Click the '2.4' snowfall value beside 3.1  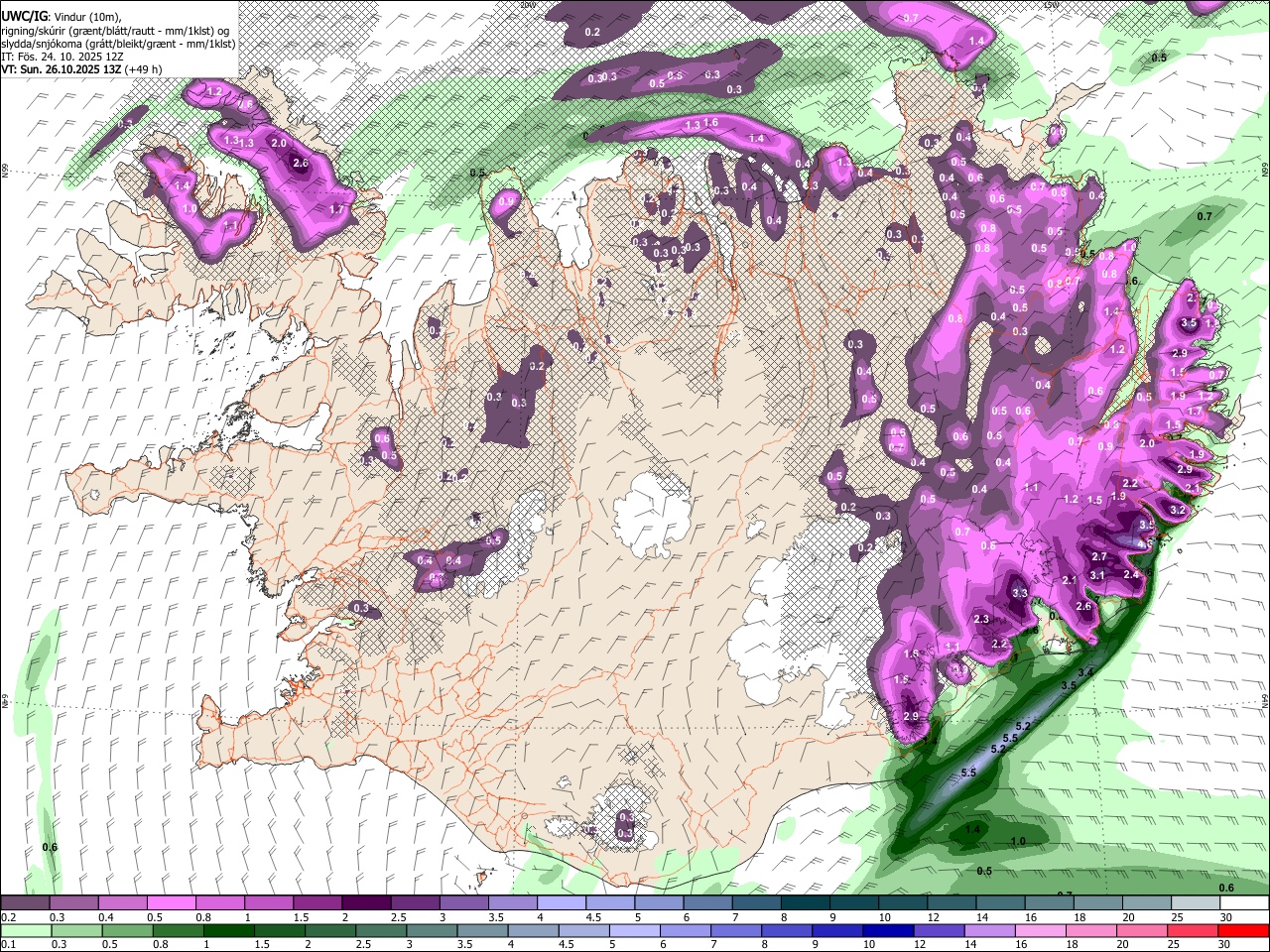click(x=1130, y=574)
